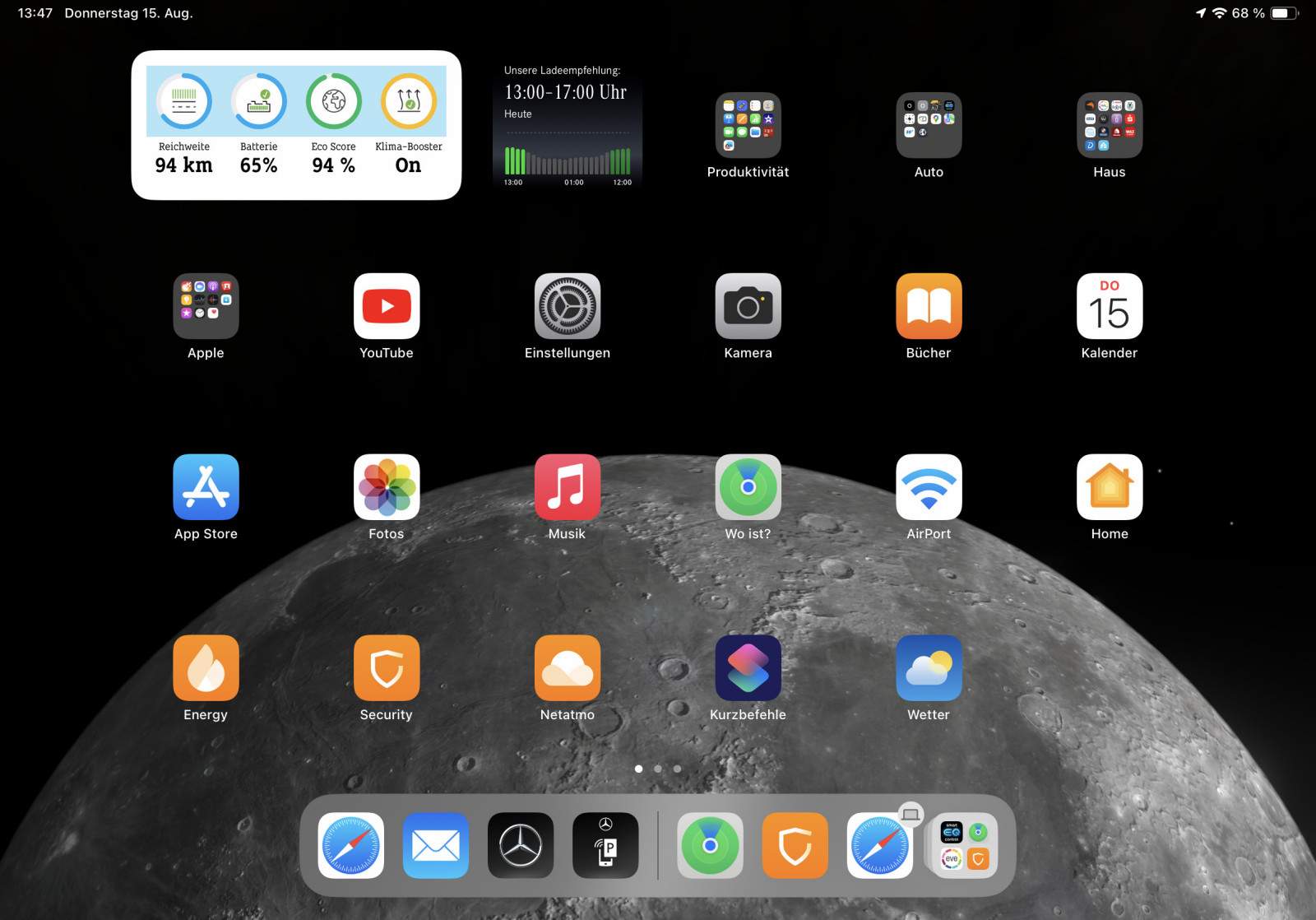The width and height of the screenshot is (1316, 920).
Task: Switch to the second home screen page dot
Action: tap(658, 769)
